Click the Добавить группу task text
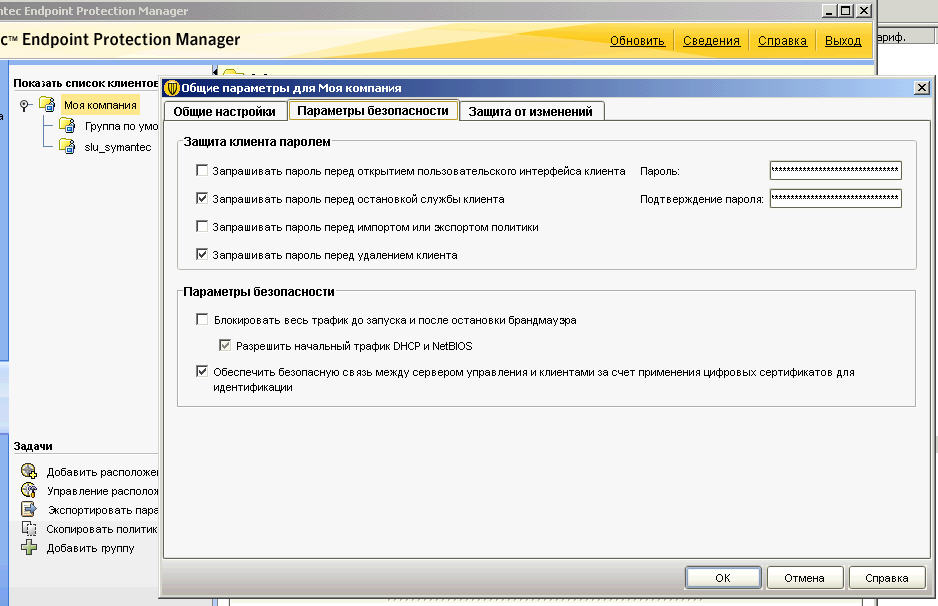 90,549
